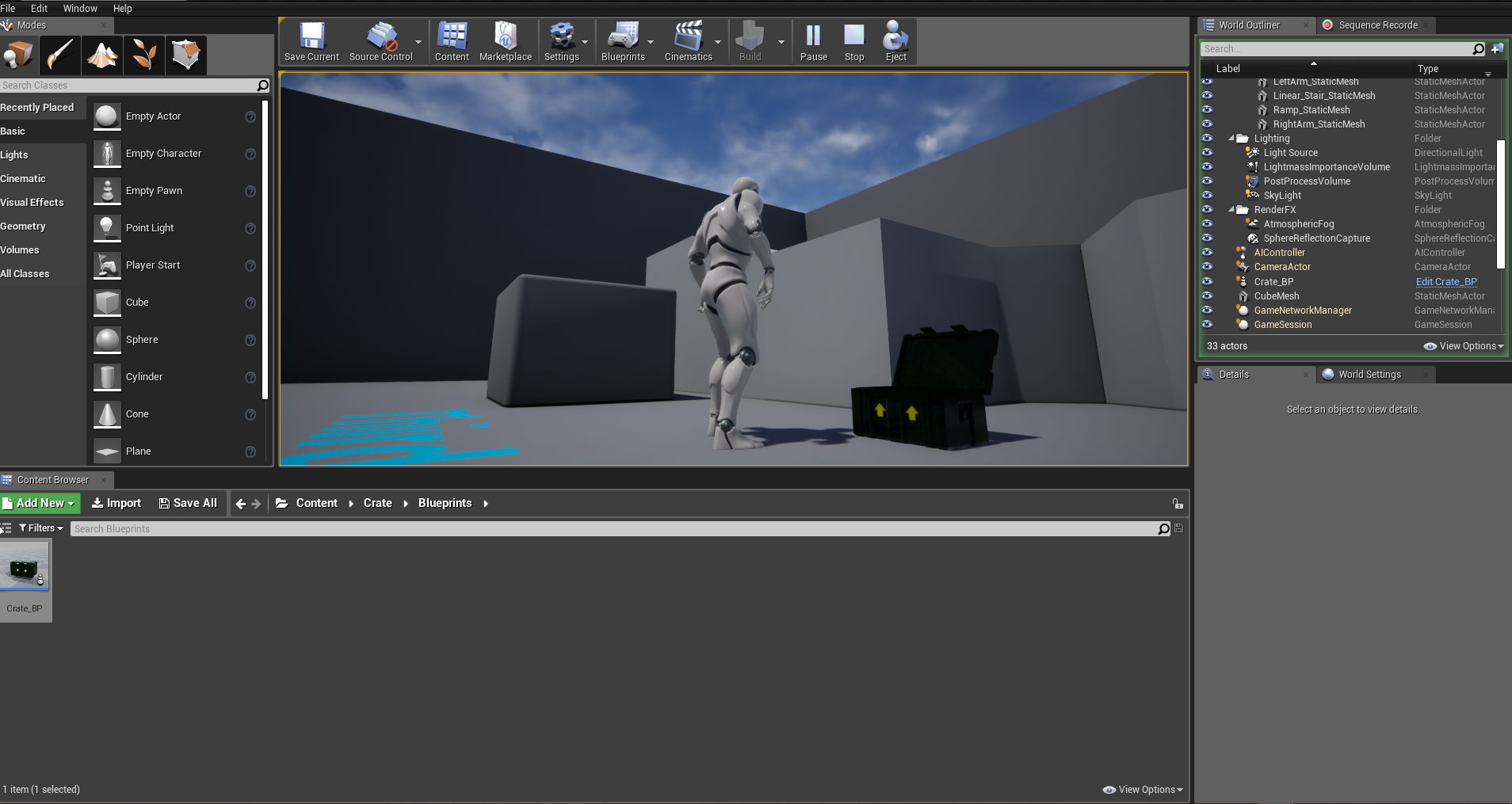Click Save Current to save the level

[x=311, y=41]
